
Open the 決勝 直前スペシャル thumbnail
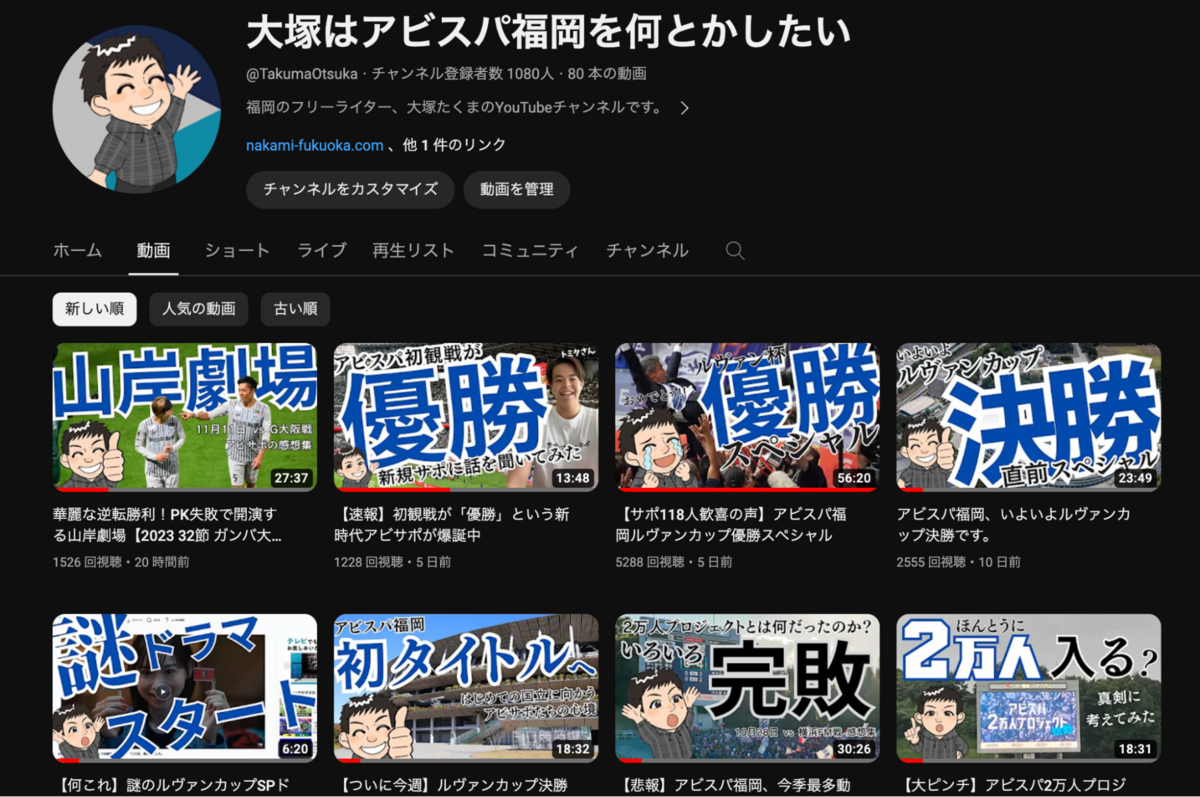(1029, 417)
